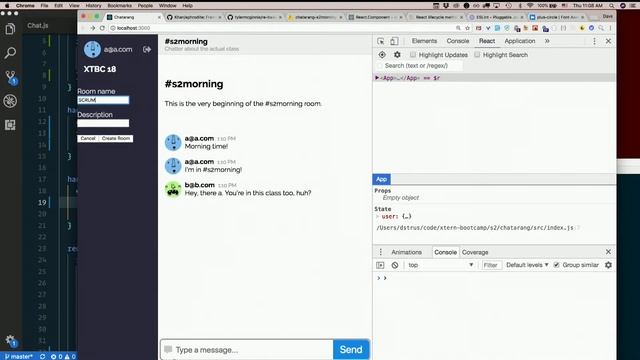Expand the App component tree node

(377, 78)
